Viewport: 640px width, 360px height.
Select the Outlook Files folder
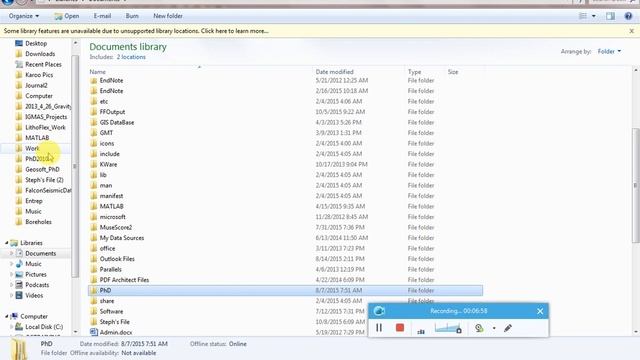tap(117, 259)
